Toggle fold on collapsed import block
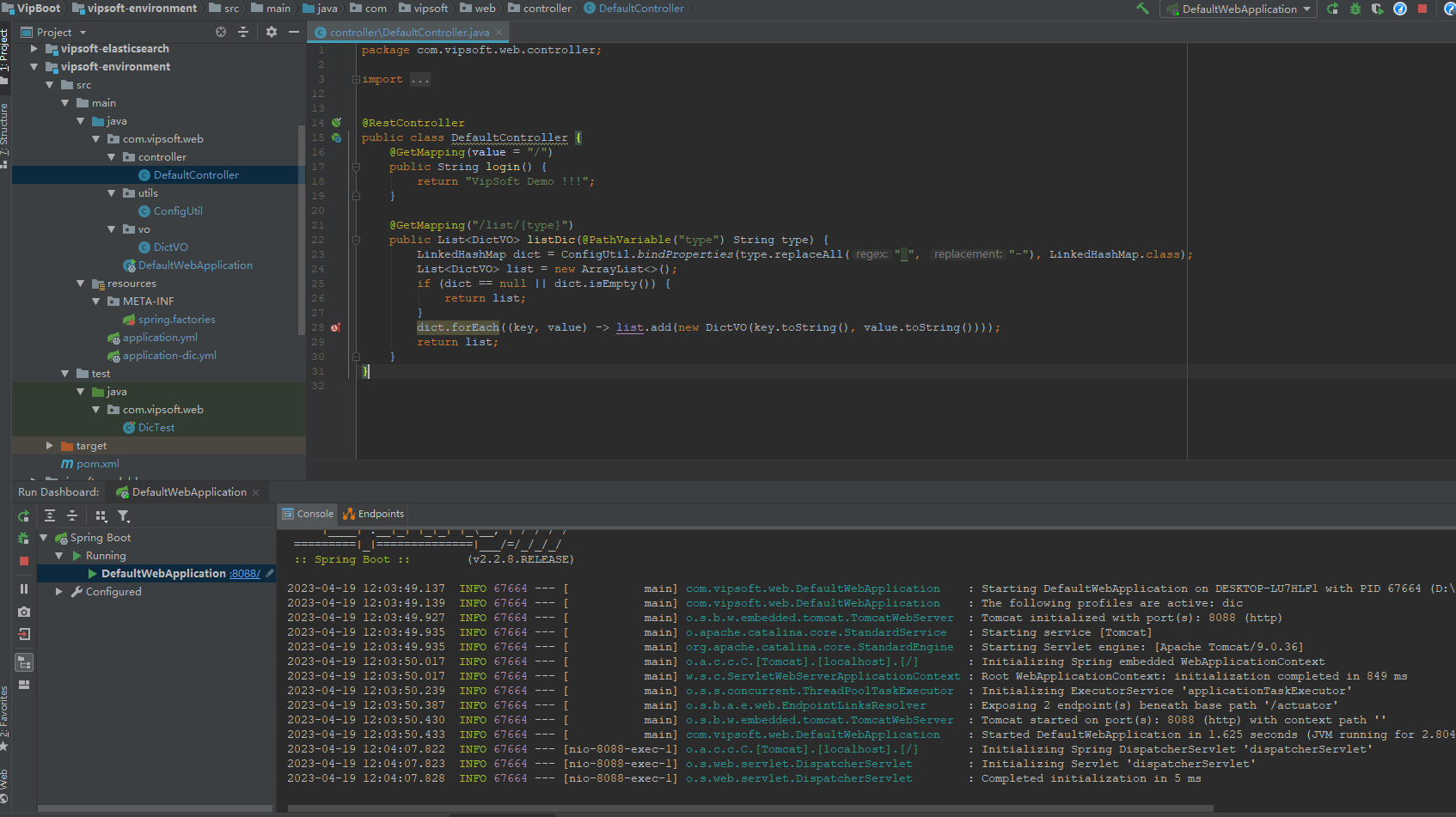The image size is (1456, 817). point(356,79)
